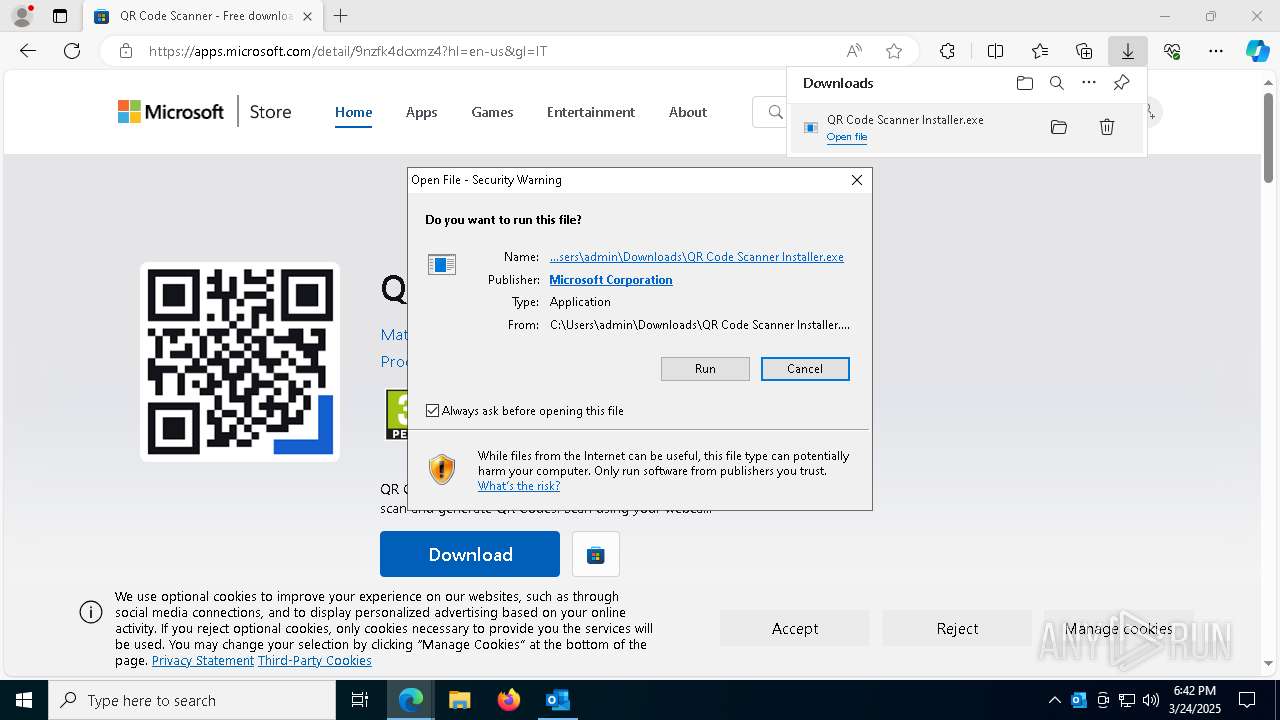The width and height of the screenshot is (1280, 720).
Task: Add page to favorites star icon
Action: [x=894, y=51]
